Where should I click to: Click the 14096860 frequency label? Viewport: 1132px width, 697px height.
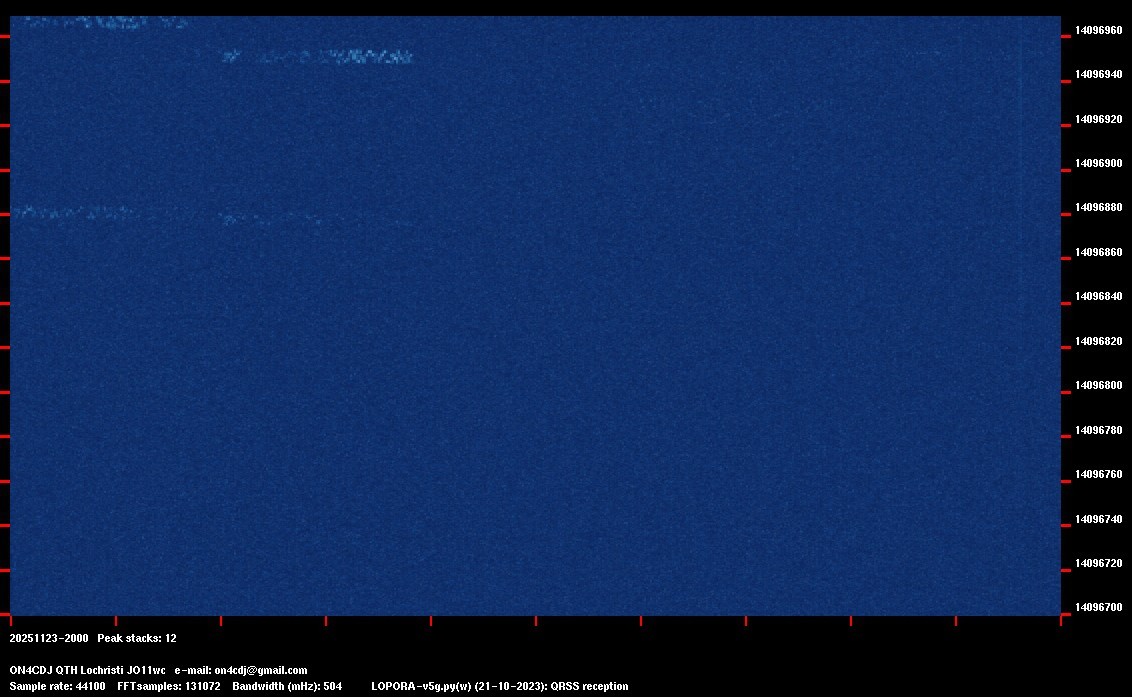[x=1098, y=252]
